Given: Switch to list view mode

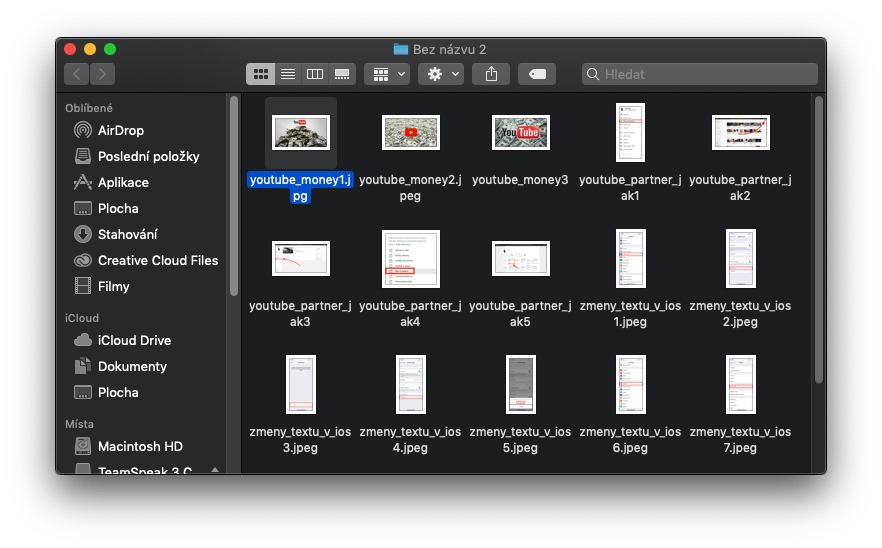Looking at the screenshot, I should [288, 74].
